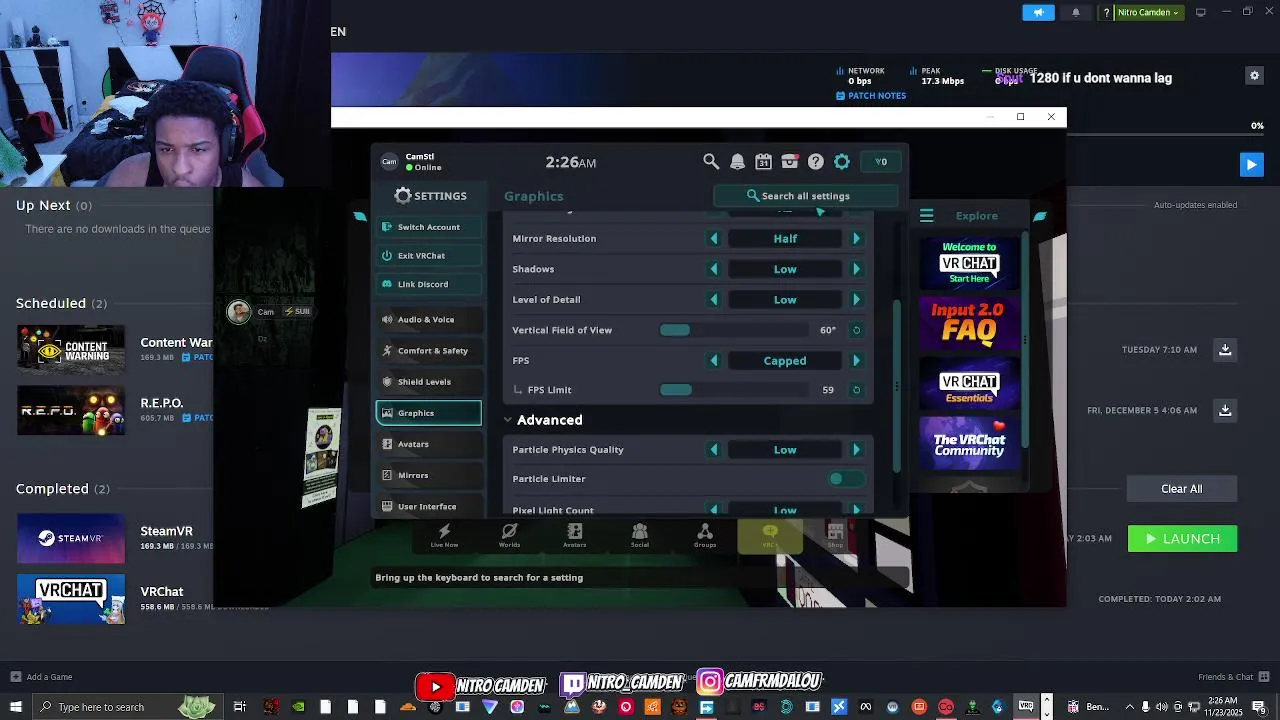The height and width of the screenshot is (720, 1280).
Task: Open Windows Start menu
Action: 14,707
